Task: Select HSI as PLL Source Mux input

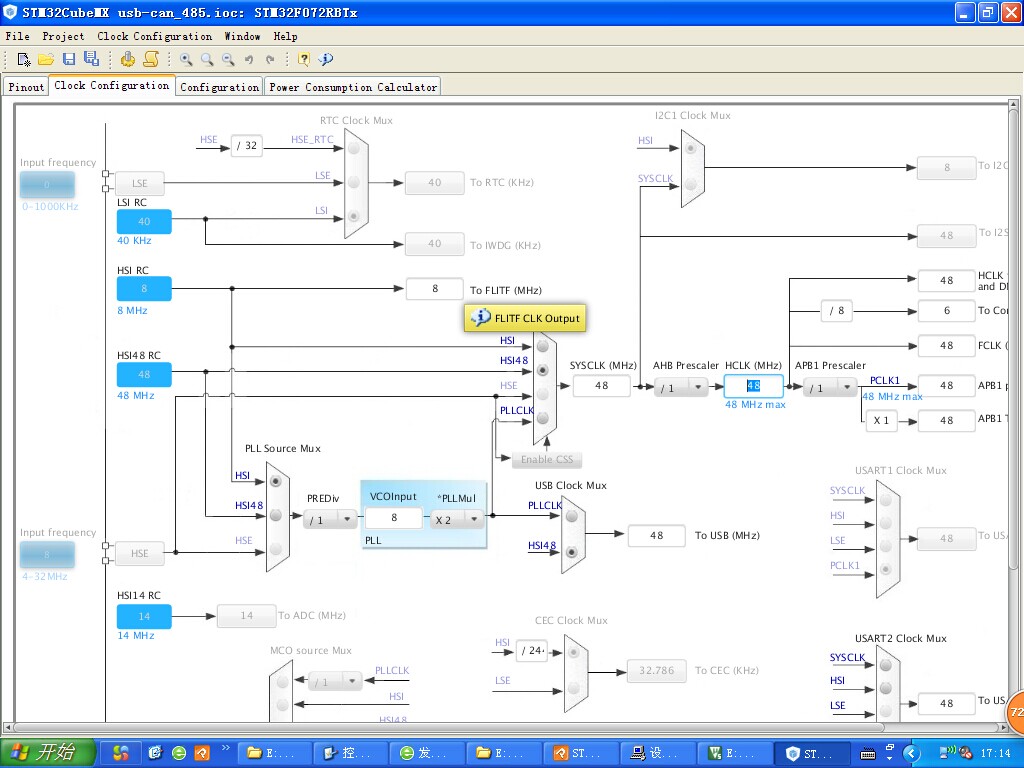Action: [x=276, y=481]
